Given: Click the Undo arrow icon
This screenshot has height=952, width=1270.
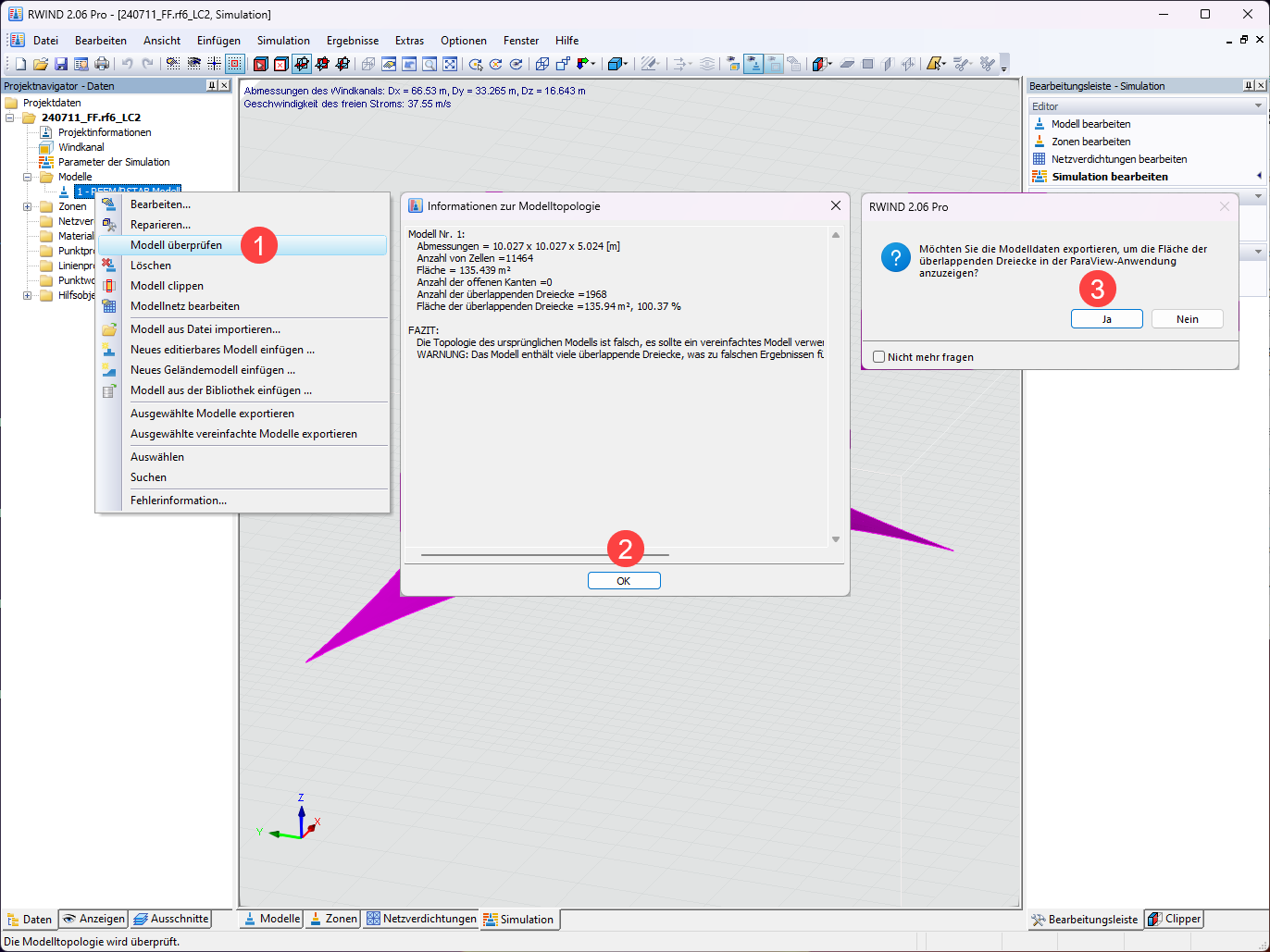Looking at the screenshot, I should coord(126,63).
